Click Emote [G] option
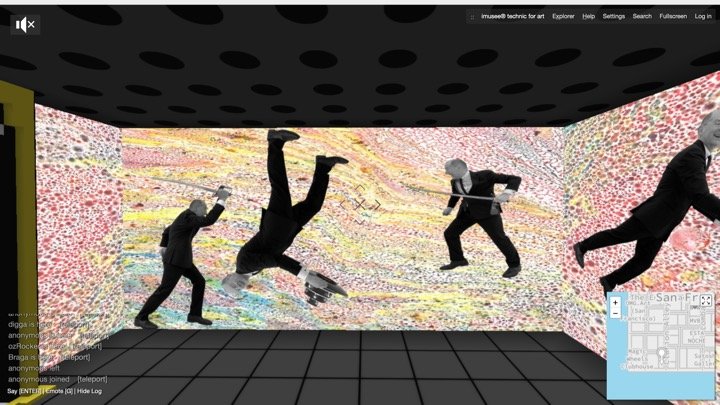The image size is (720, 405). pos(59,391)
